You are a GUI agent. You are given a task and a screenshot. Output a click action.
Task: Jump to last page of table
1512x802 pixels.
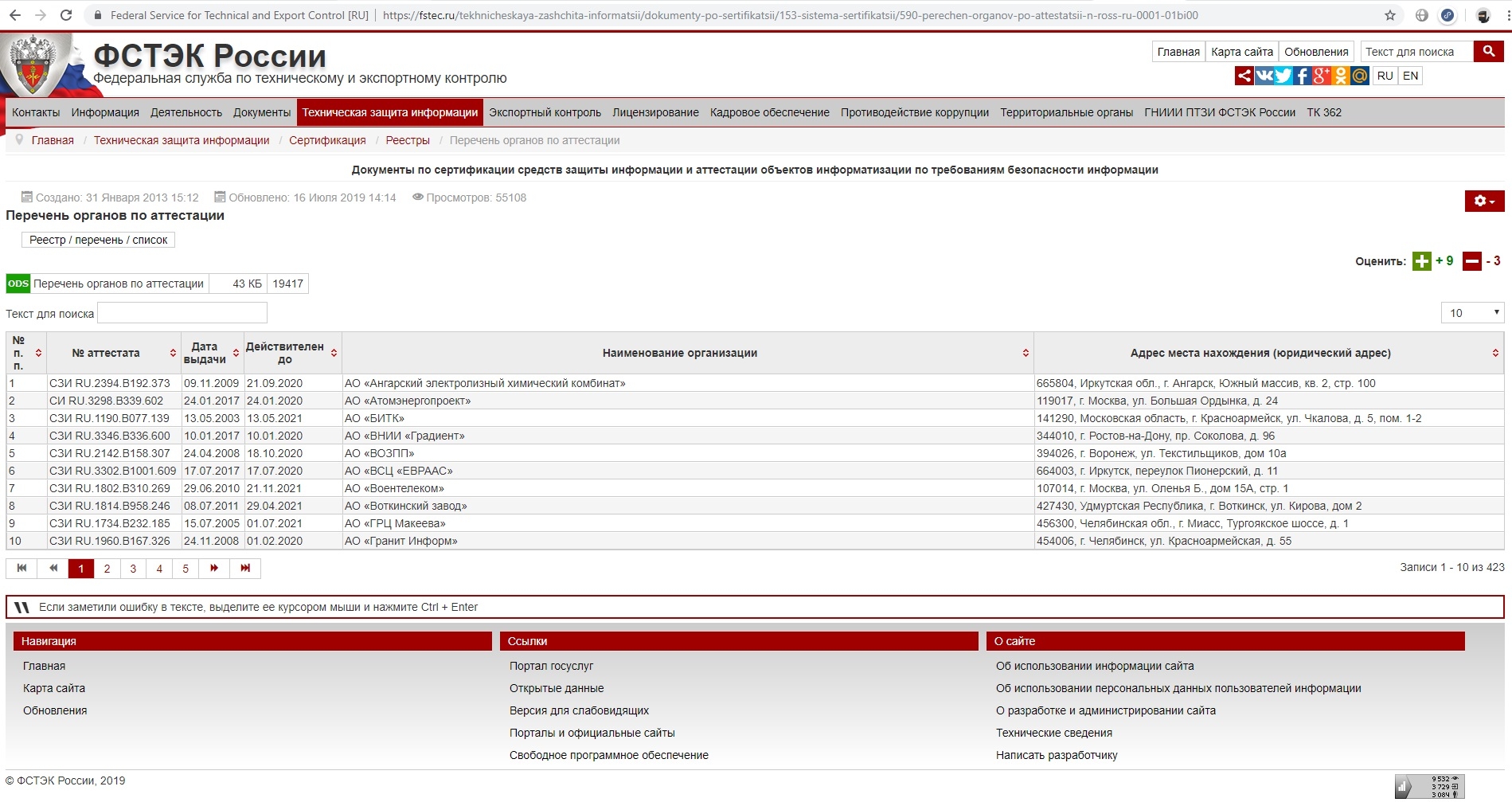tap(245, 568)
